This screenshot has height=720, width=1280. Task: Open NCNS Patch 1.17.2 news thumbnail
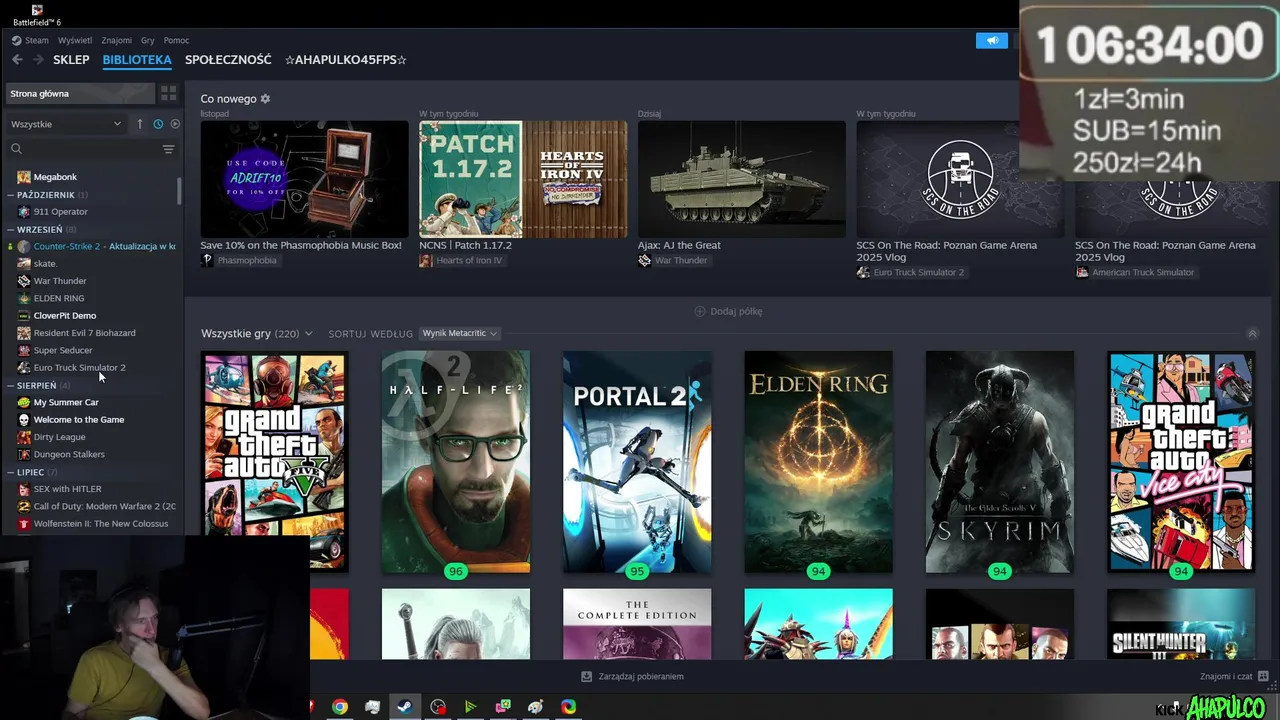[523, 179]
